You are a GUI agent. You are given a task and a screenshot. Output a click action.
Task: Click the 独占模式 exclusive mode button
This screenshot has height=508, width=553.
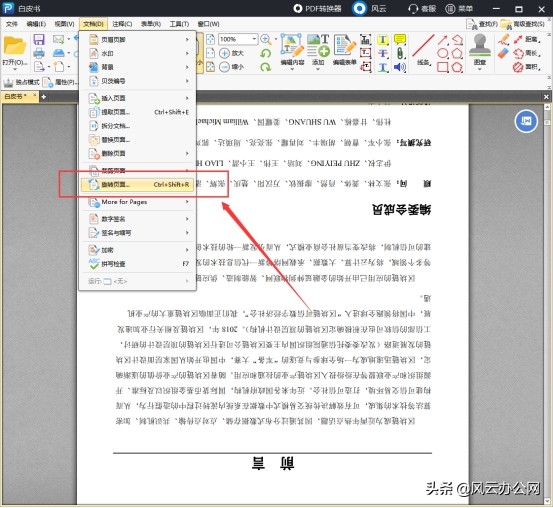[x=21, y=82]
